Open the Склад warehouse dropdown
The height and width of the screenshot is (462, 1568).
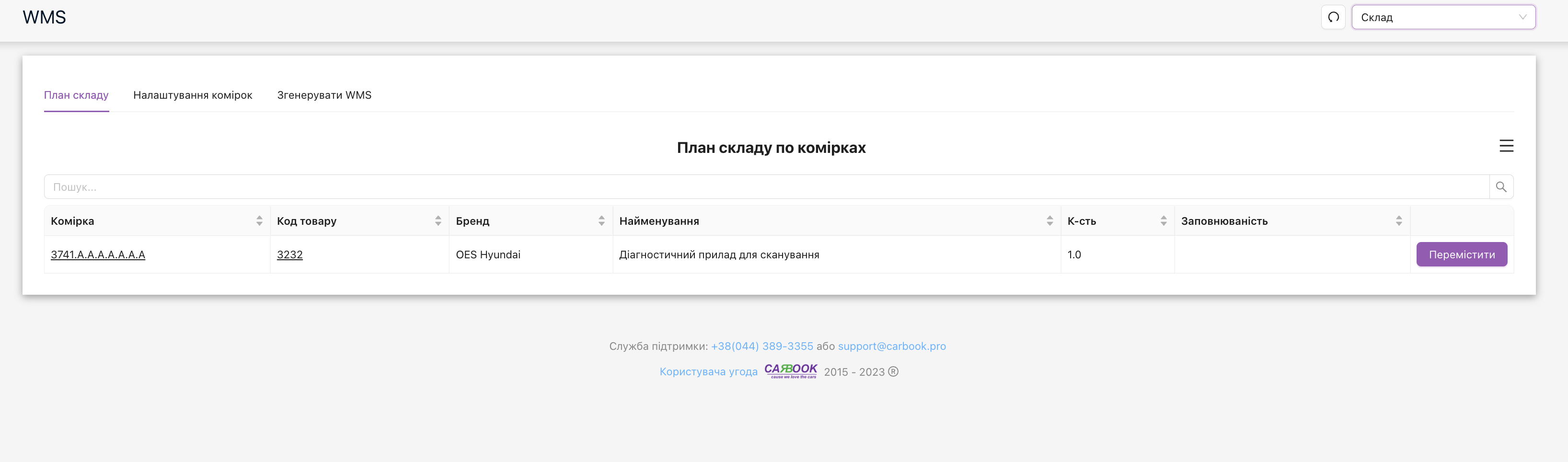1442,17
